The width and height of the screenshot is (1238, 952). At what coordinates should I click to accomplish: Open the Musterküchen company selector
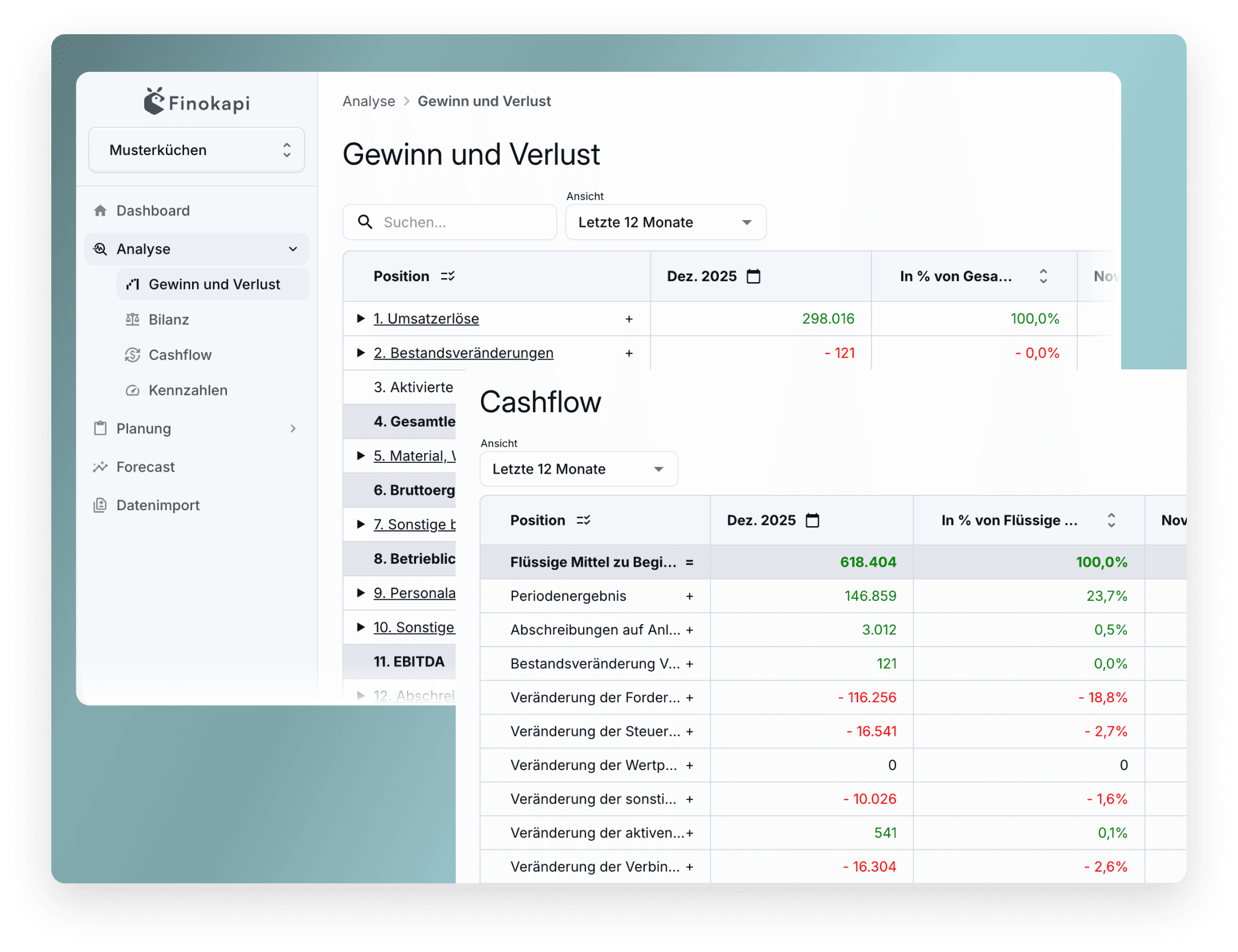click(x=197, y=150)
